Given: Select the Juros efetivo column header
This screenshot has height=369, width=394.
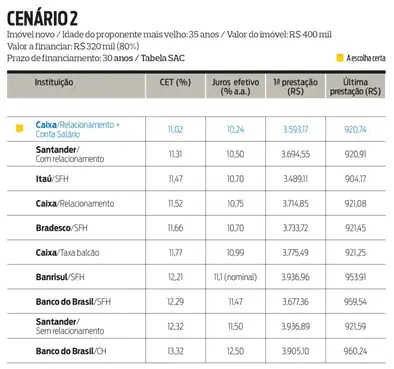Looking at the screenshot, I should coord(235,86).
